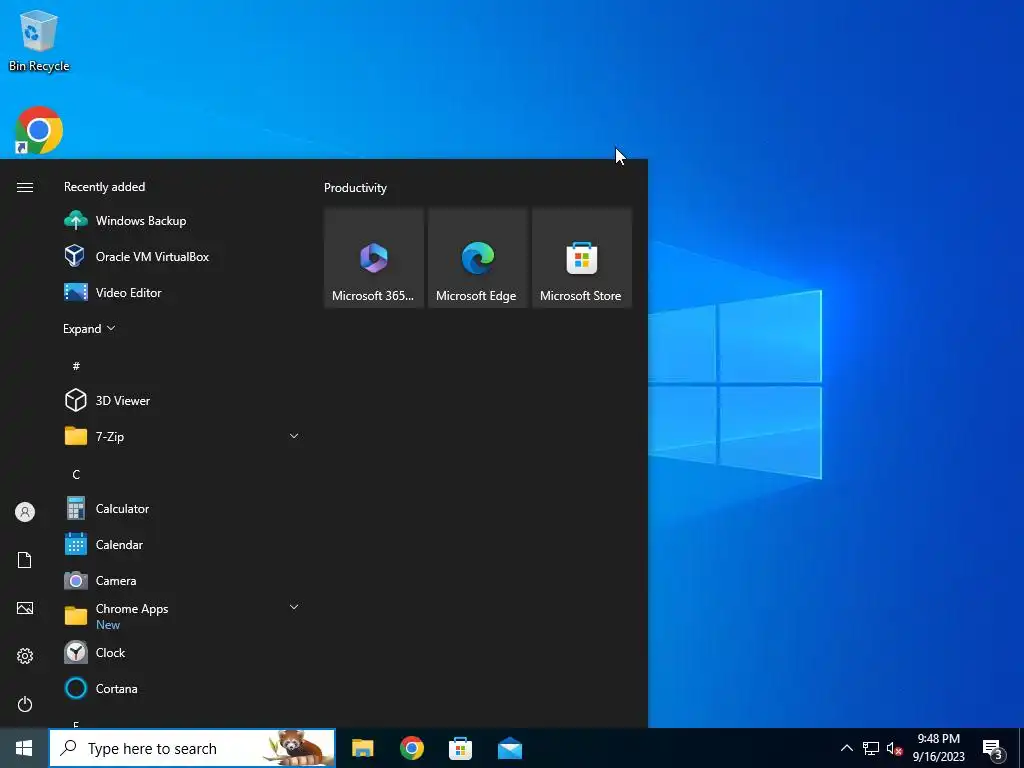Screen dimensions: 1024x768
Task: Open the clock and date flyout
Action: [938, 748]
